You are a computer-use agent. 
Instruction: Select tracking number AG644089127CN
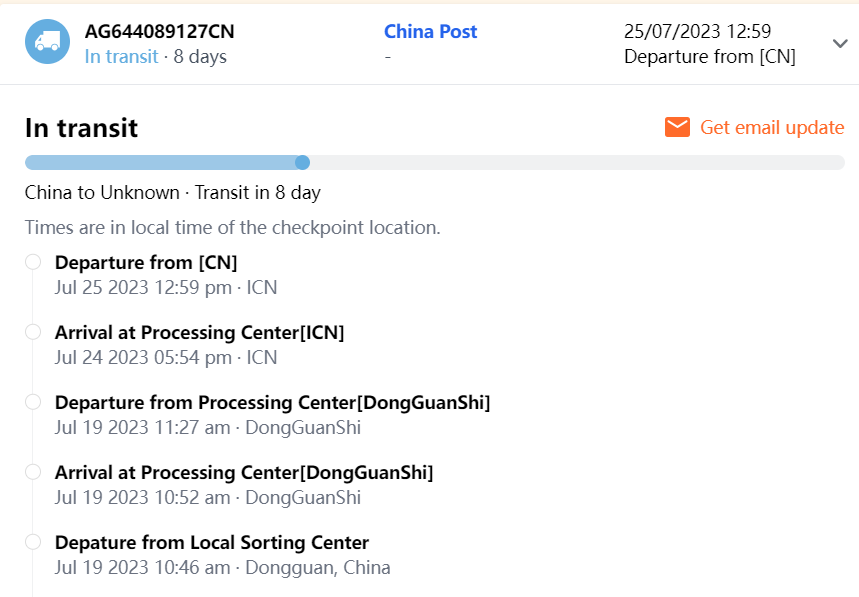click(x=160, y=31)
